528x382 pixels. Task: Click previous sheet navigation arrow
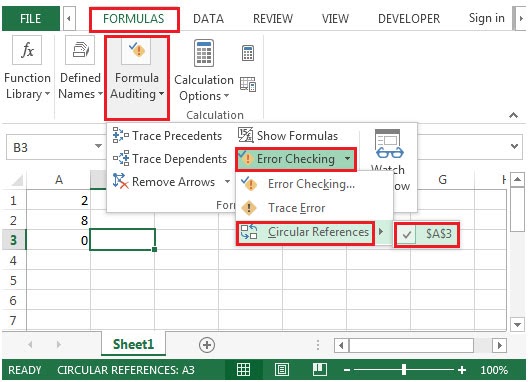tap(30, 344)
